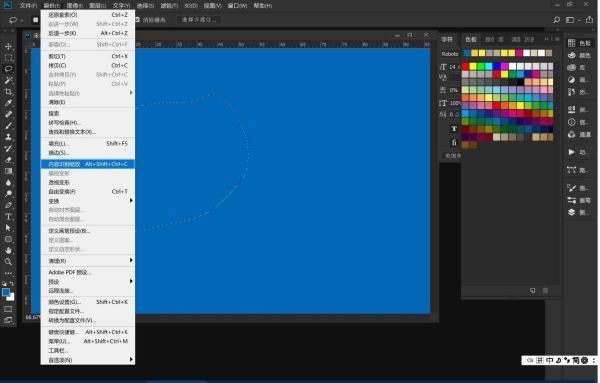Open the Window (W) menu
This screenshot has width=600, height=383.
tap(238, 6)
